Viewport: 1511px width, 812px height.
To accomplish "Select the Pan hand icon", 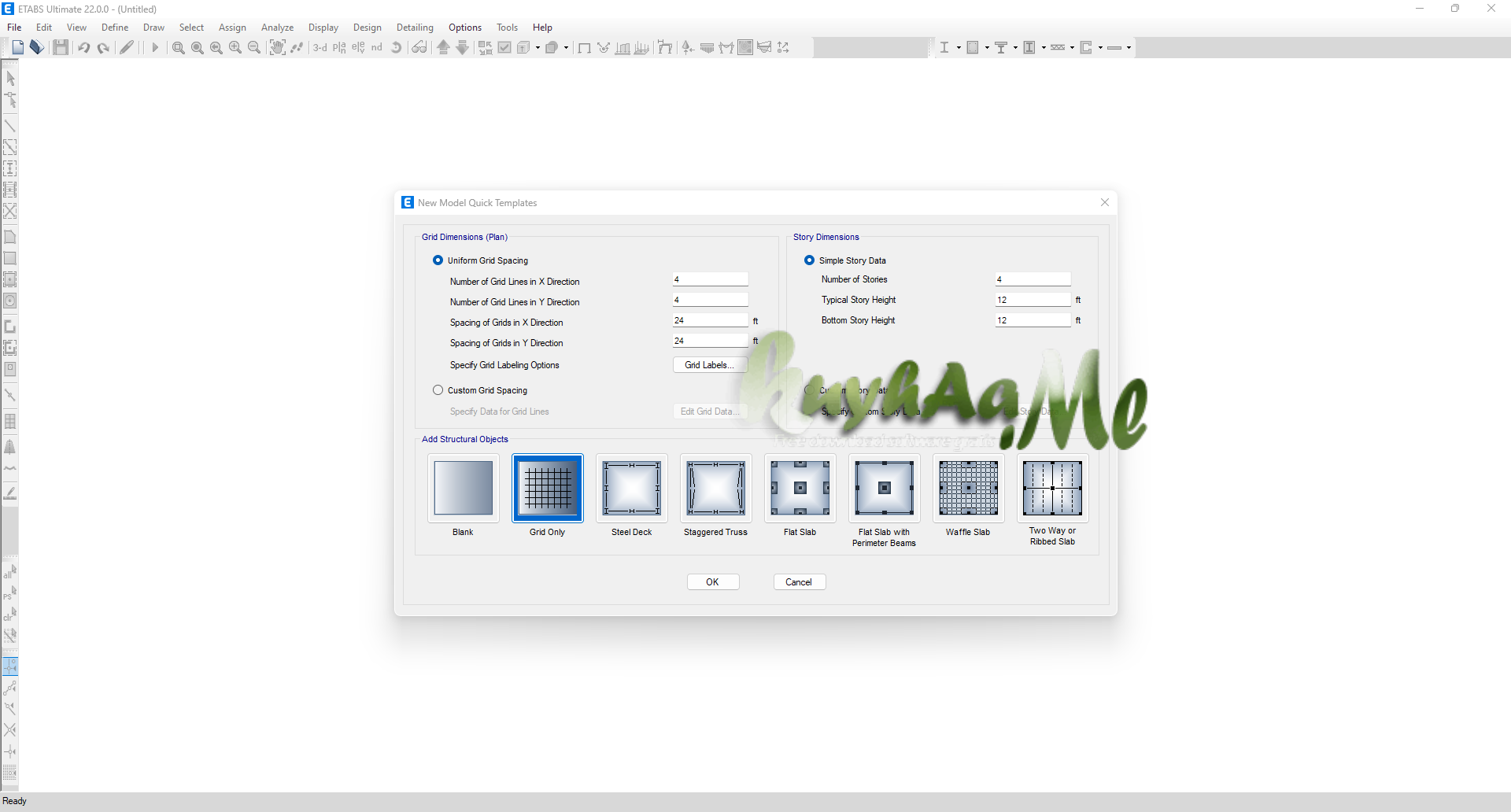I will point(278,47).
